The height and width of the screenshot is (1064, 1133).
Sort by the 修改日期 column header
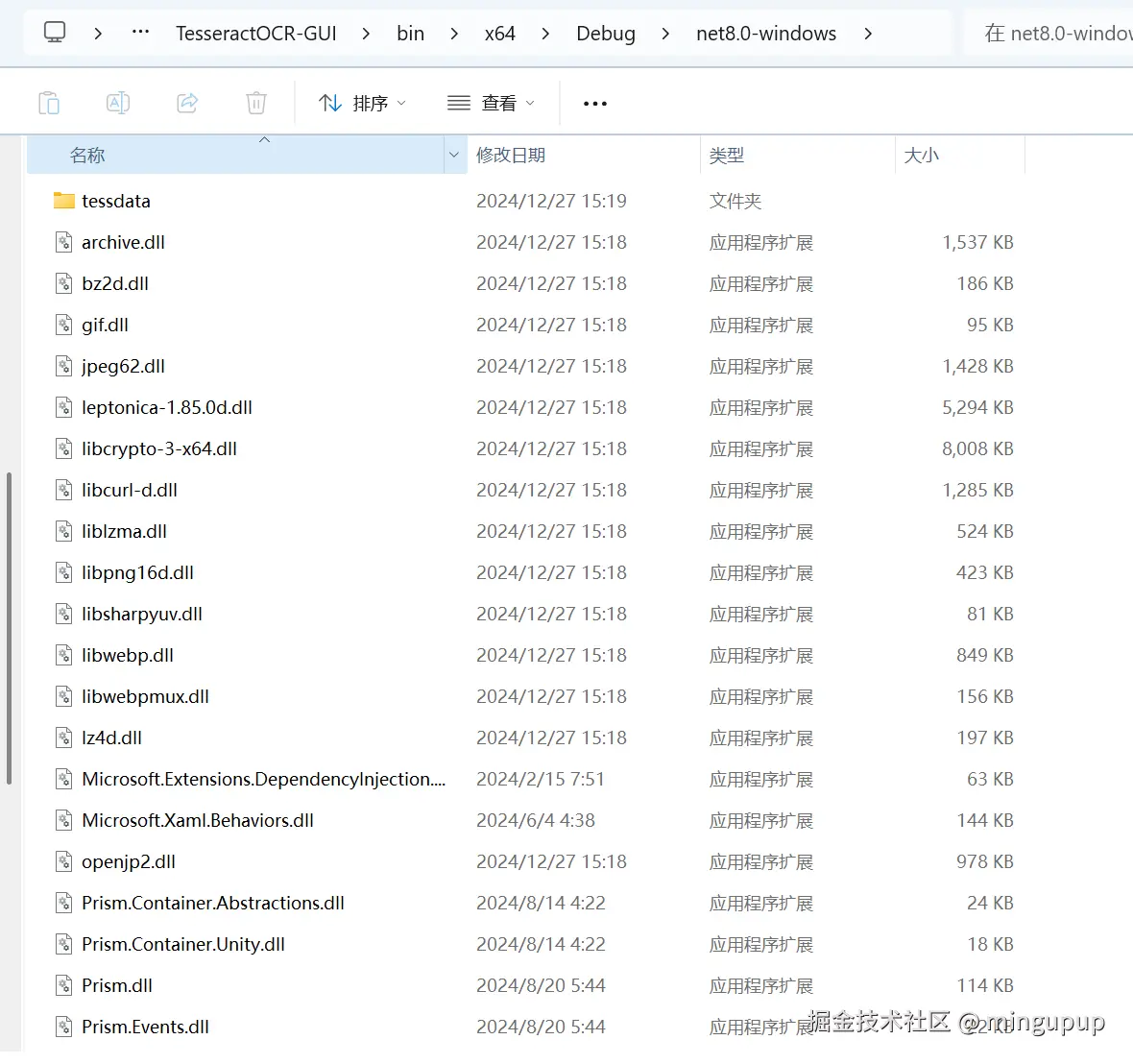tap(583, 155)
